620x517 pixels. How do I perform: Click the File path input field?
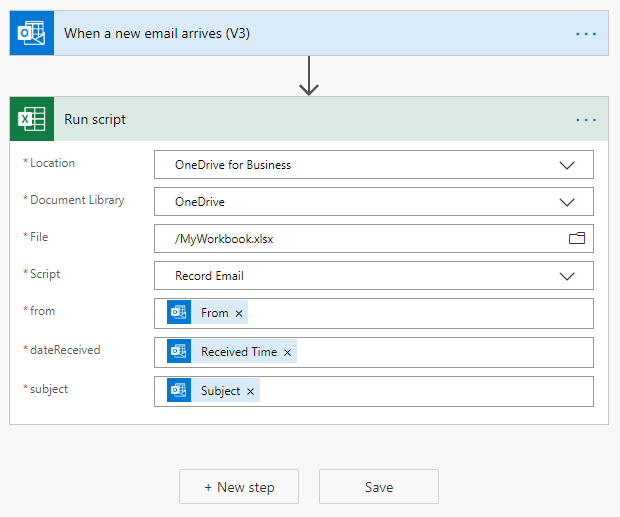click(x=360, y=239)
